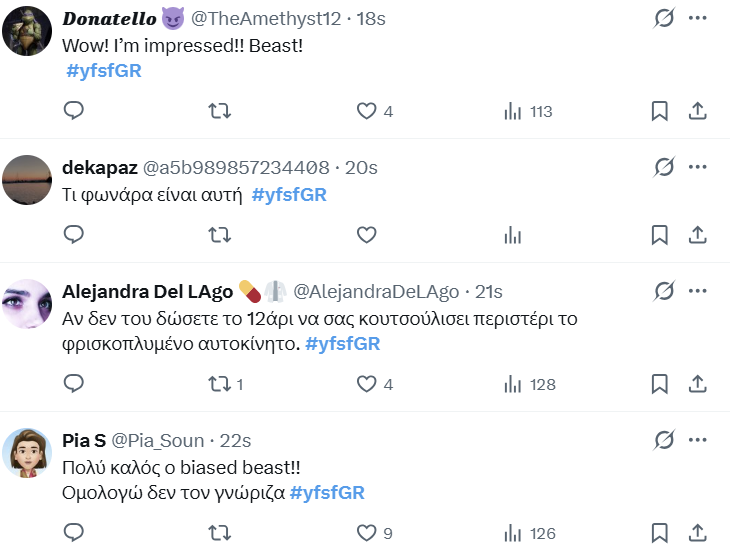Viewport: 730px width, 558px height.
Task: Click Grok icon on dekapaz's tweet
Action: [663, 167]
